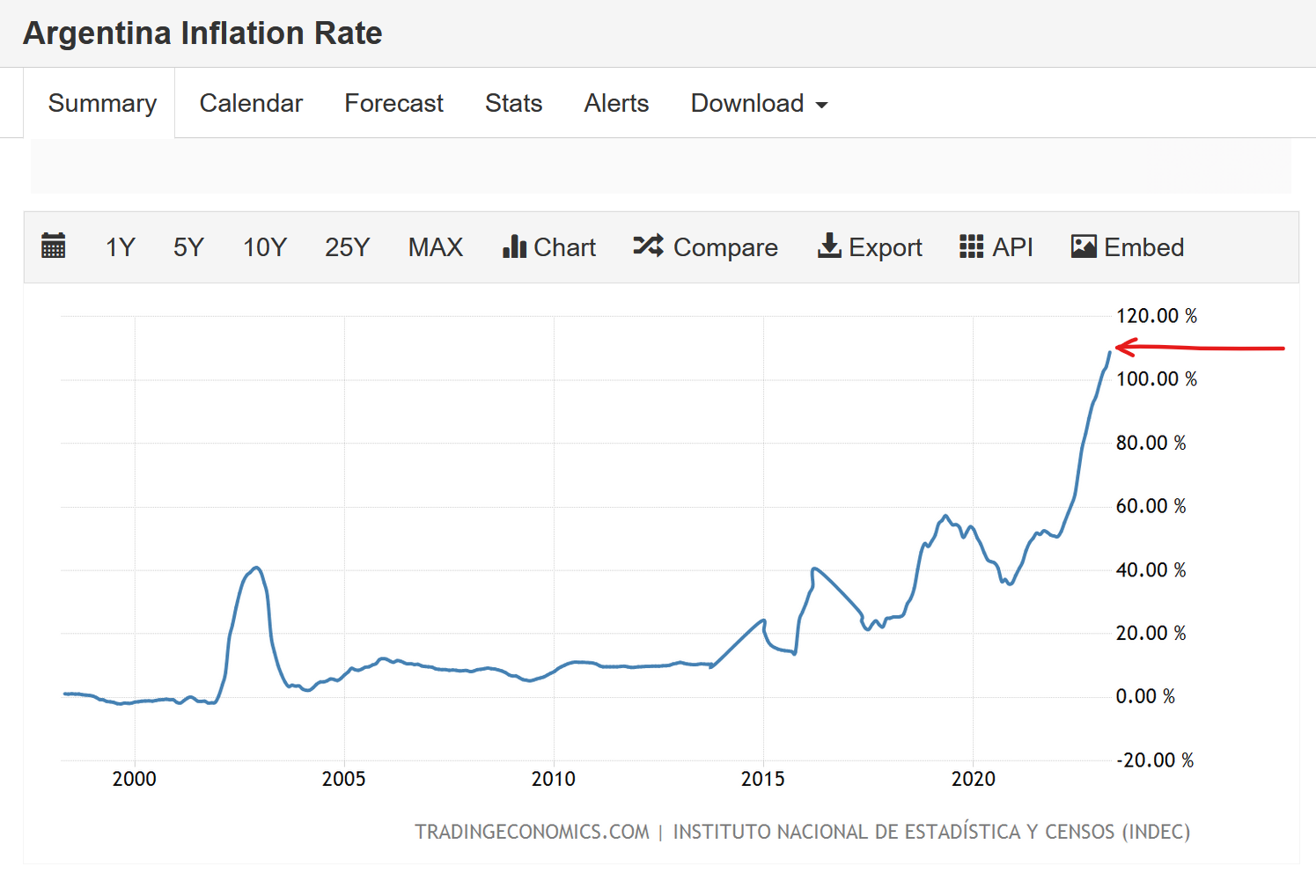Open the Alerts tab
The image size is (1316, 896).
pyautogui.click(x=616, y=103)
